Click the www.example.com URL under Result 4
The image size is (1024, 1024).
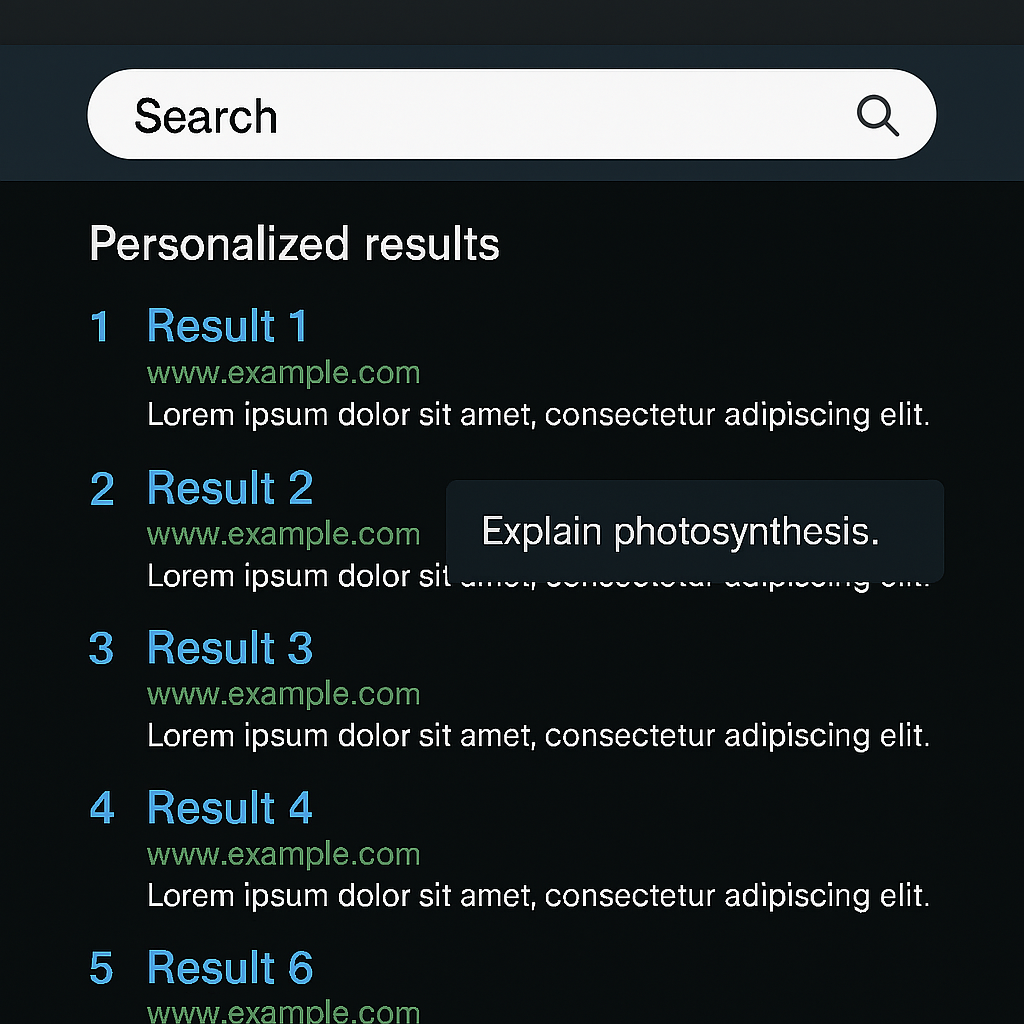pyautogui.click(x=283, y=854)
